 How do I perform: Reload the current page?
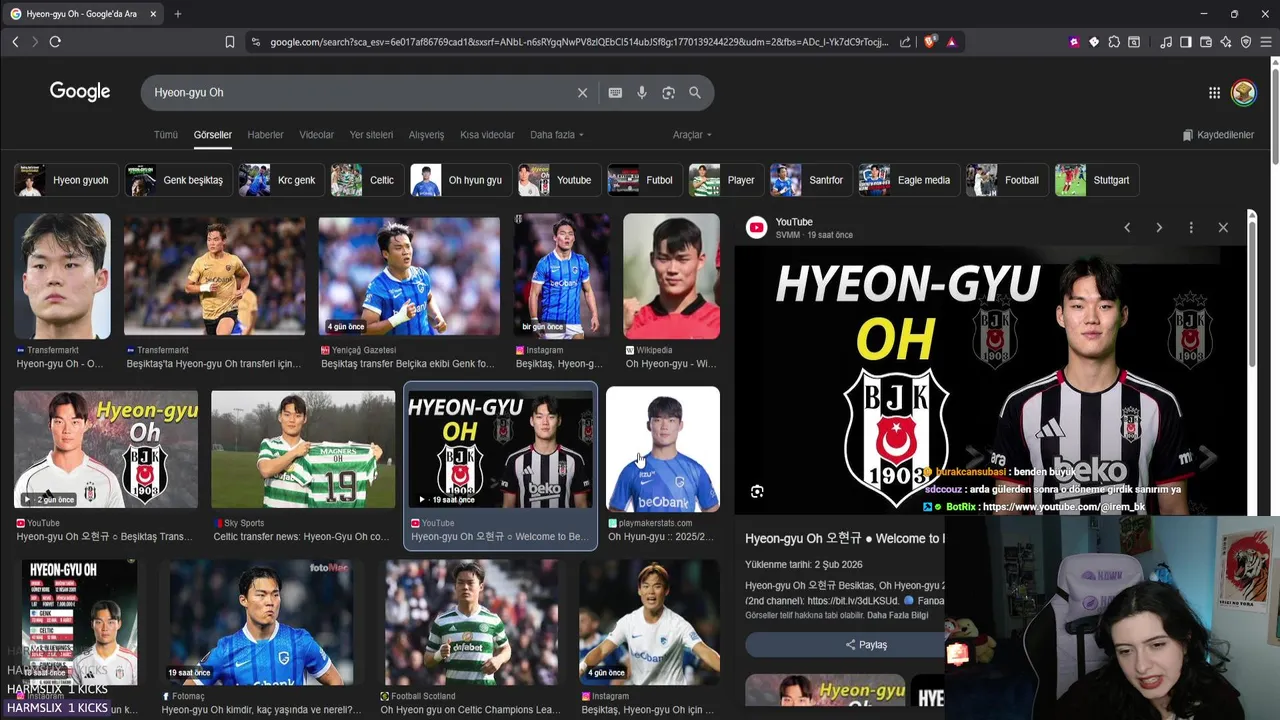click(55, 42)
